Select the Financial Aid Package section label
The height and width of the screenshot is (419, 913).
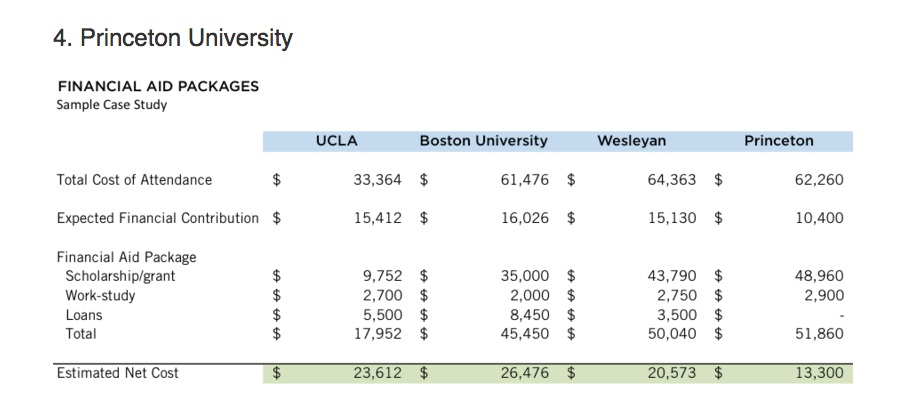tap(126, 257)
